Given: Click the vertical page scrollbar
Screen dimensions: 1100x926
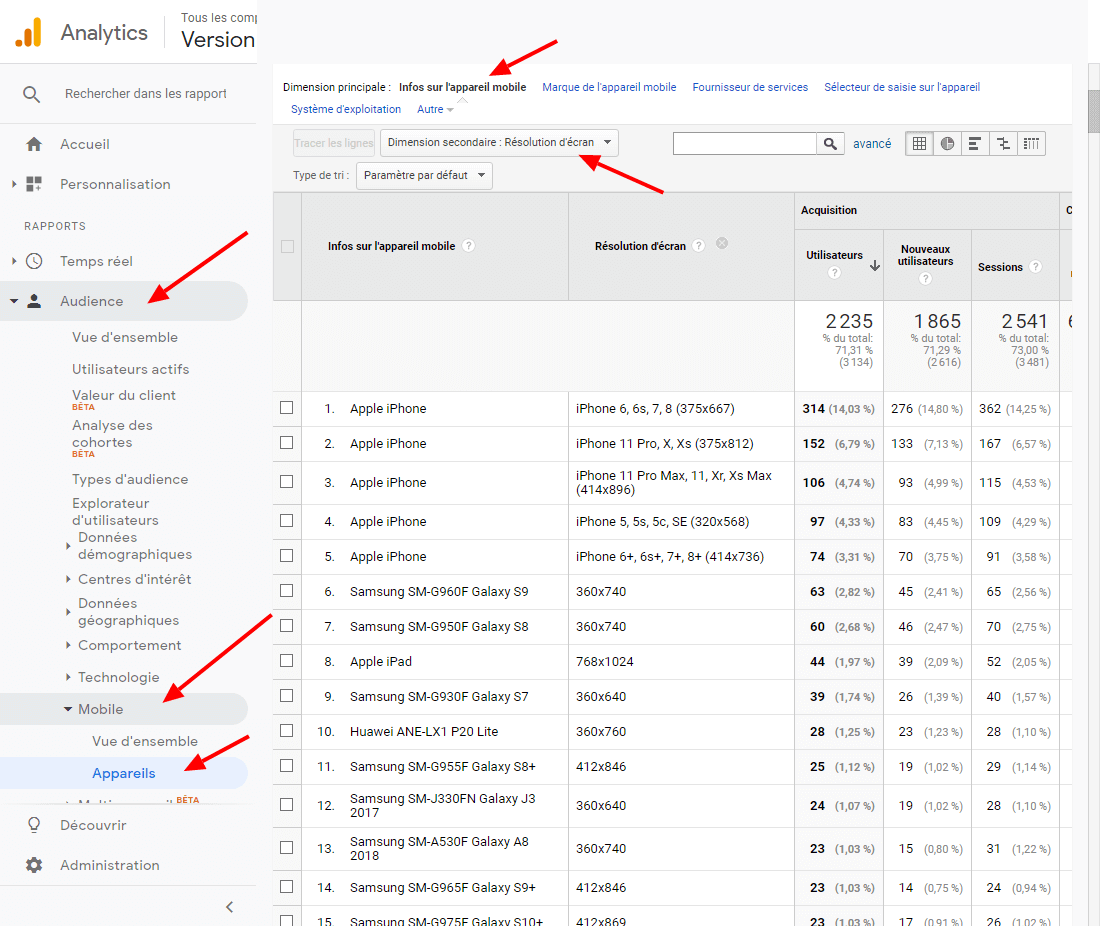Looking at the screenshot, I should (1094, 110).
